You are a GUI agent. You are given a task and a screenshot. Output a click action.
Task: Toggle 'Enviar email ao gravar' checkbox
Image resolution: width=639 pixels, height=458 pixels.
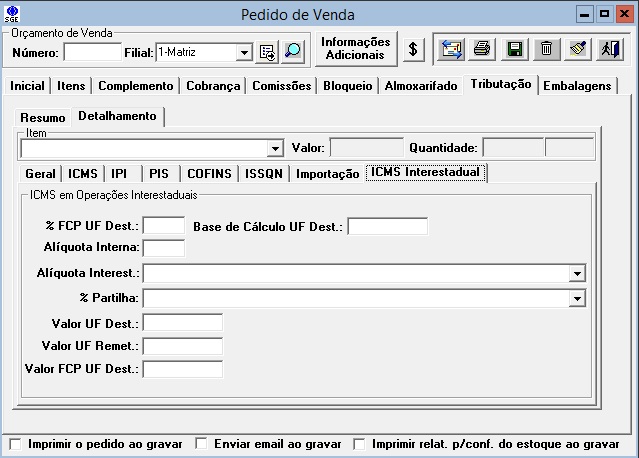pyautogui.click(x=201, y=443)
